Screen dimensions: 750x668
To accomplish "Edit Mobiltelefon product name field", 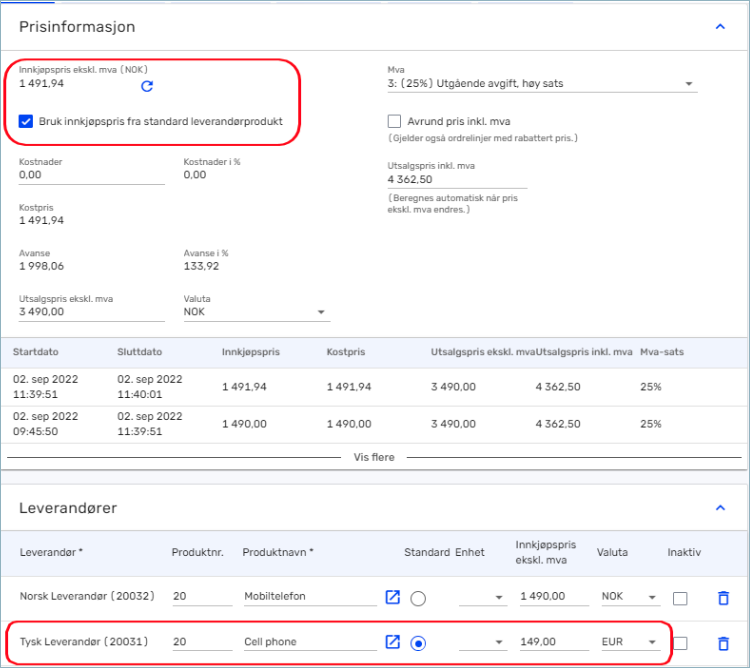I will [x=310, y=596].
